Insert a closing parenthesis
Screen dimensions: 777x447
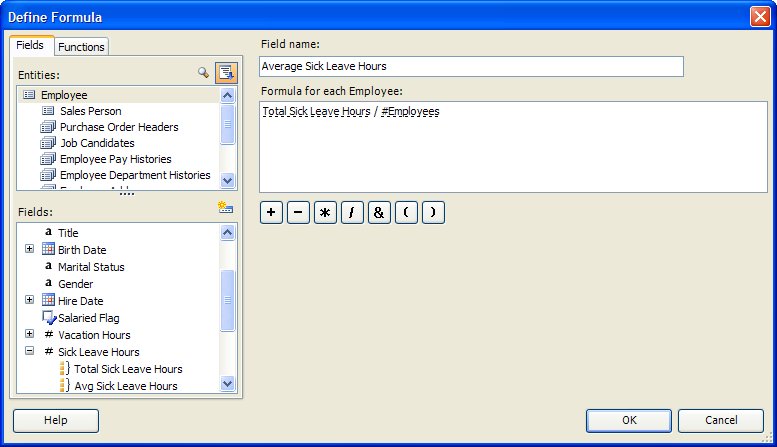pos(433,213)
